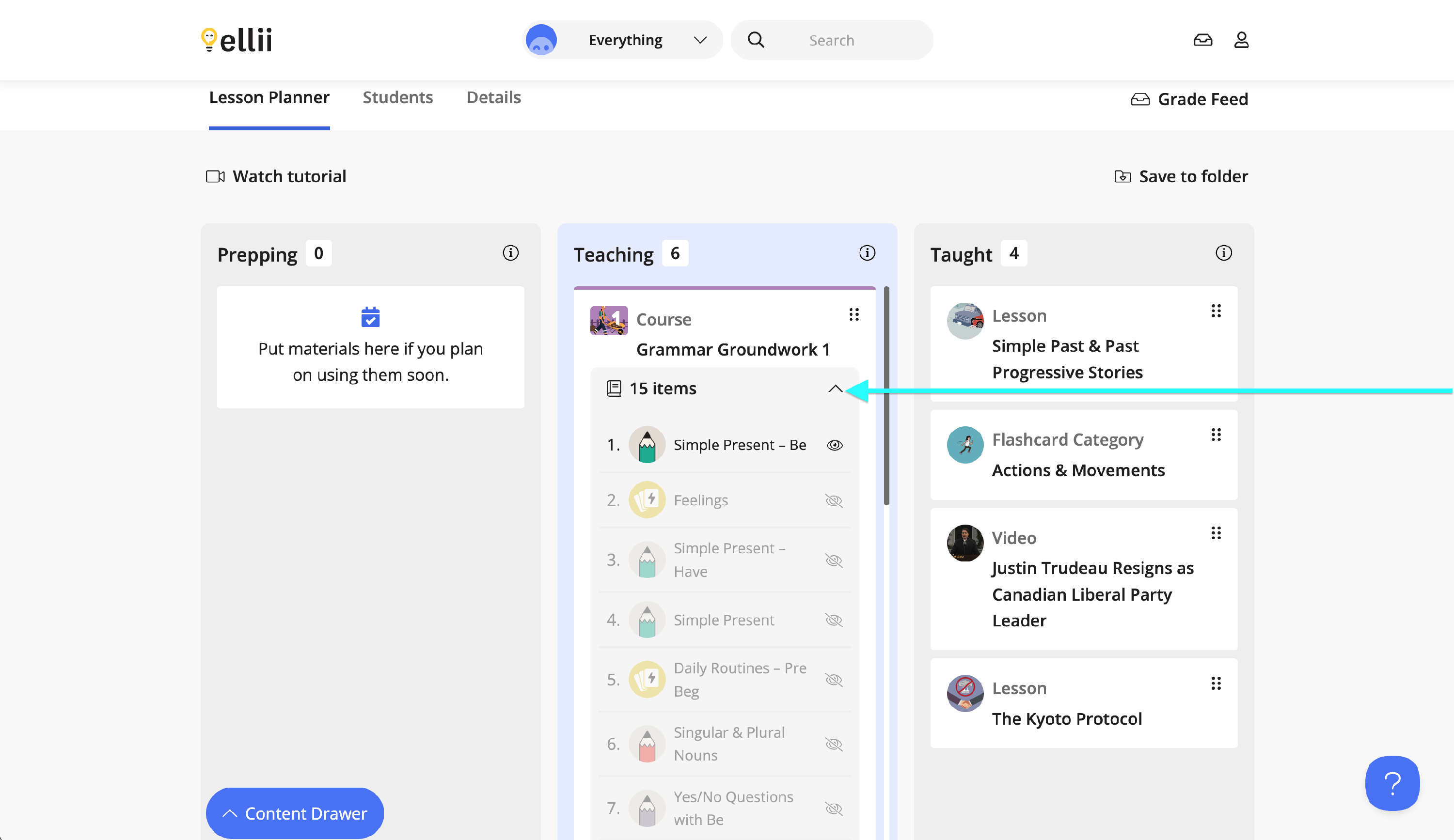This screenshot has width=1454, height=840.
Task: Click the Teaching column scrollbar
Action: pos(886,395)
